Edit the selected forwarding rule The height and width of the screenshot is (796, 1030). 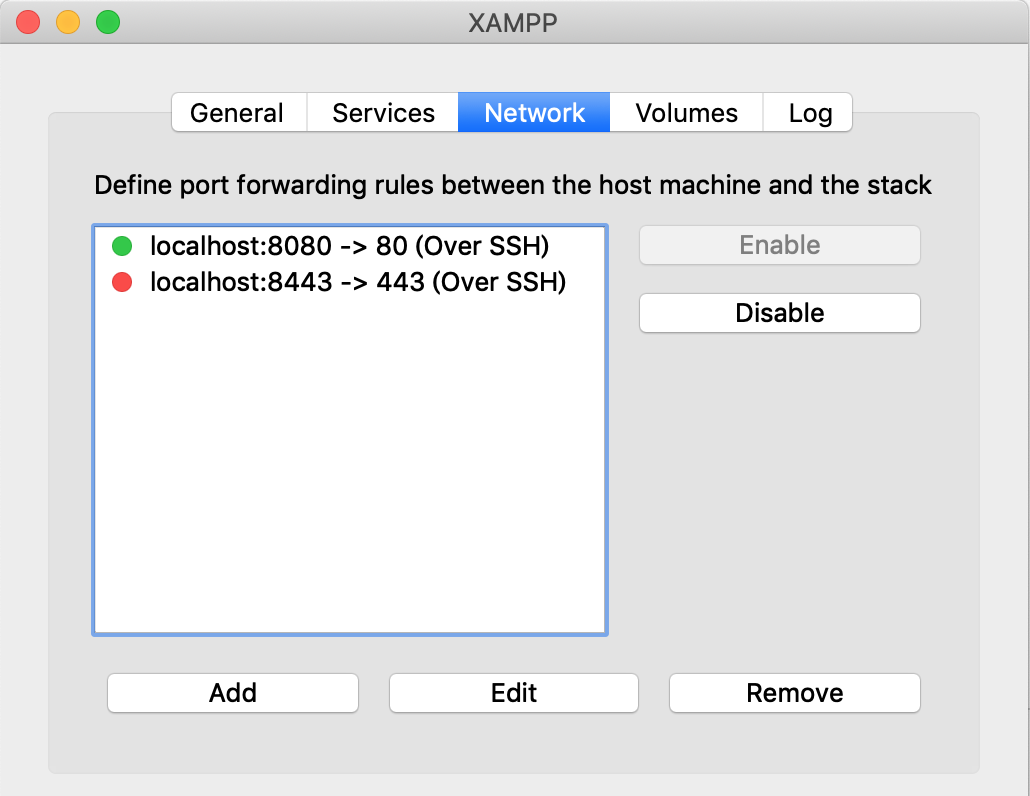(514, 693)
